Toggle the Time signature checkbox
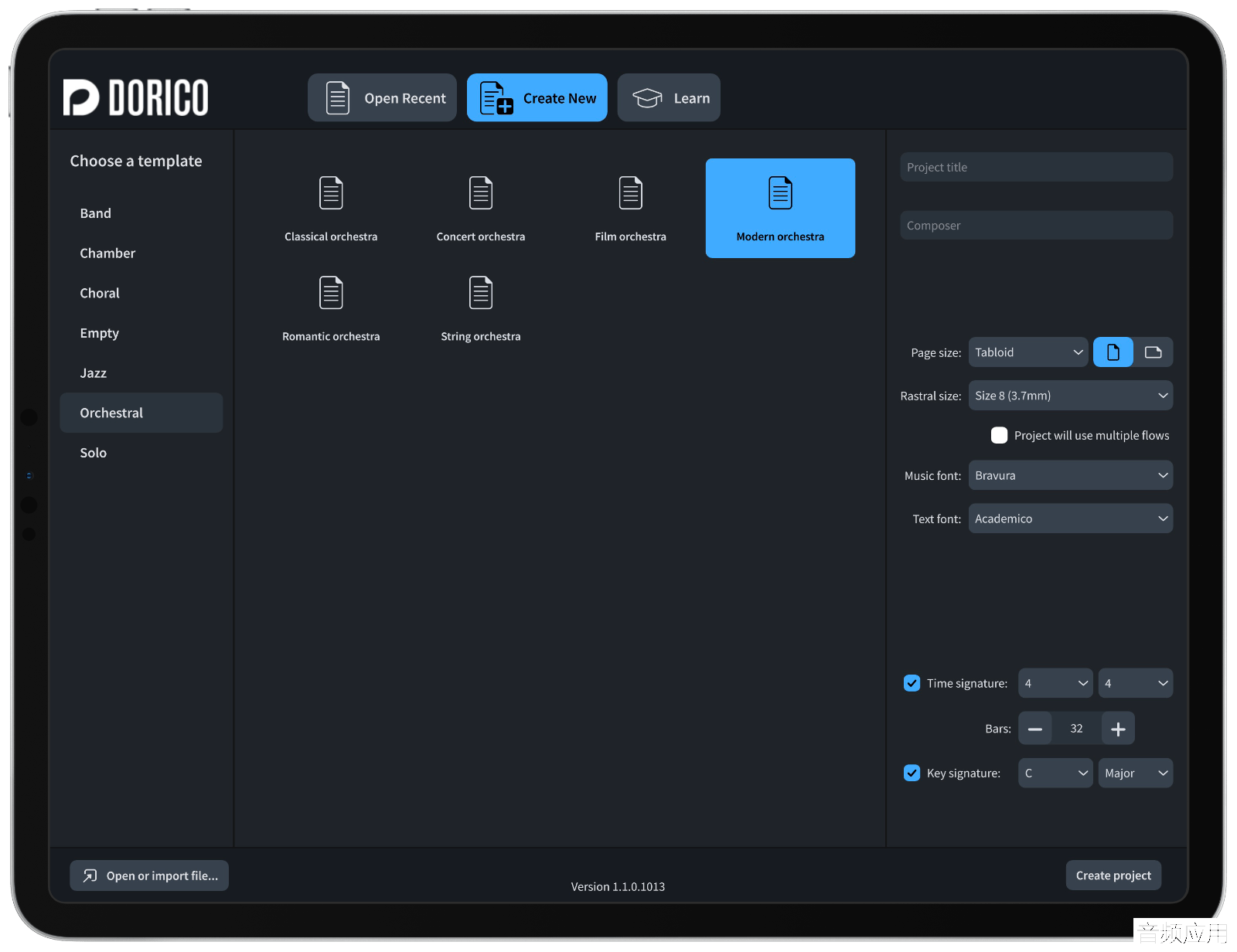This screenshot has height=952, width=1237. pos(912,683)
